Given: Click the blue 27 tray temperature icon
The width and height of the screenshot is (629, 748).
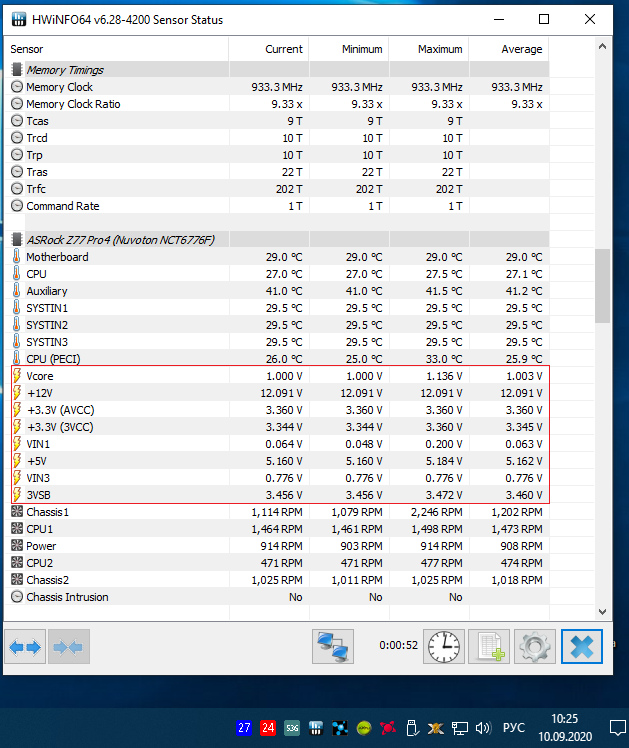Looking at the screenshot, I should (244, 728).
